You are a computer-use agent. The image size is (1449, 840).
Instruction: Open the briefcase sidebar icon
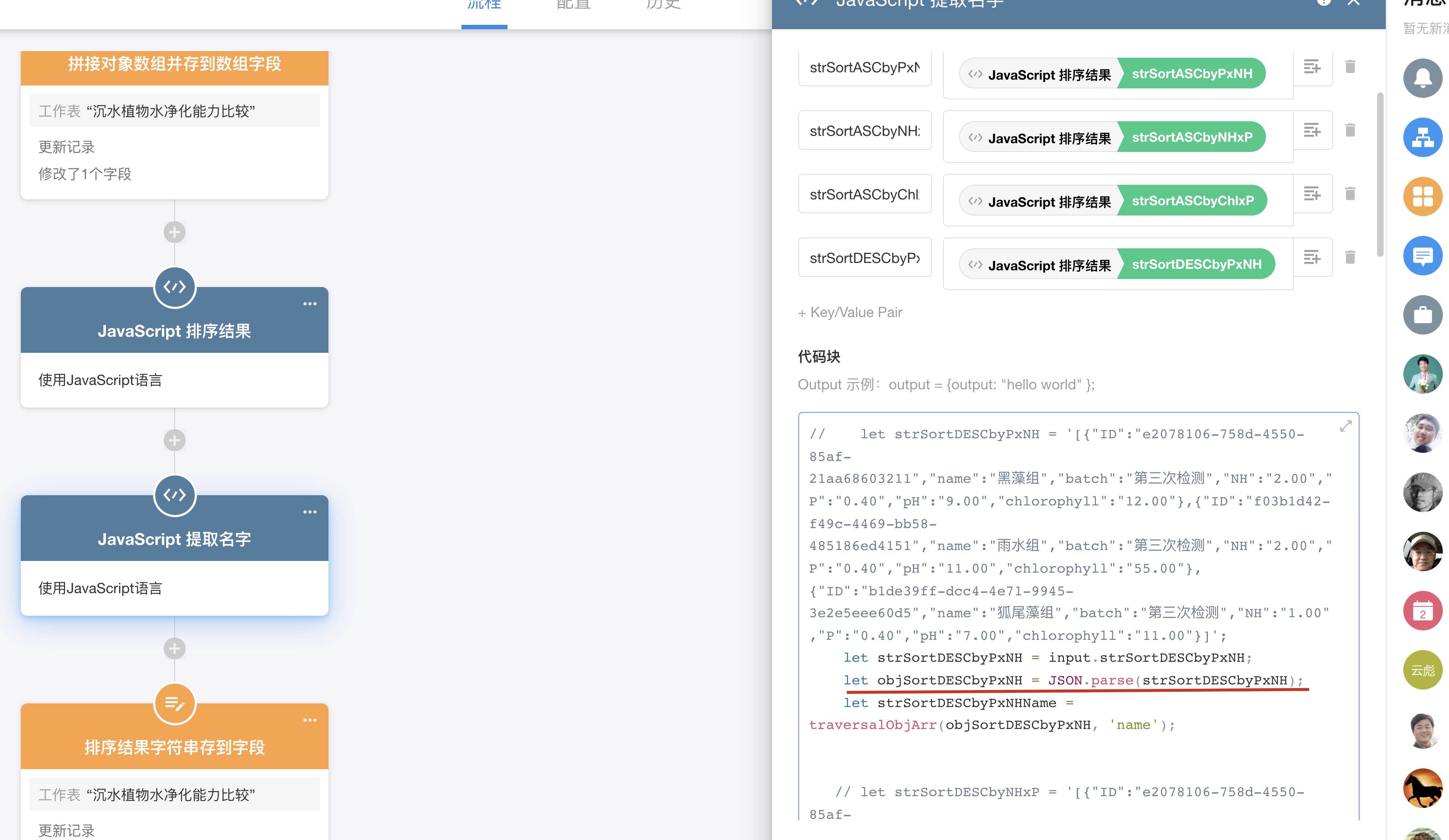pos(1423,315)
